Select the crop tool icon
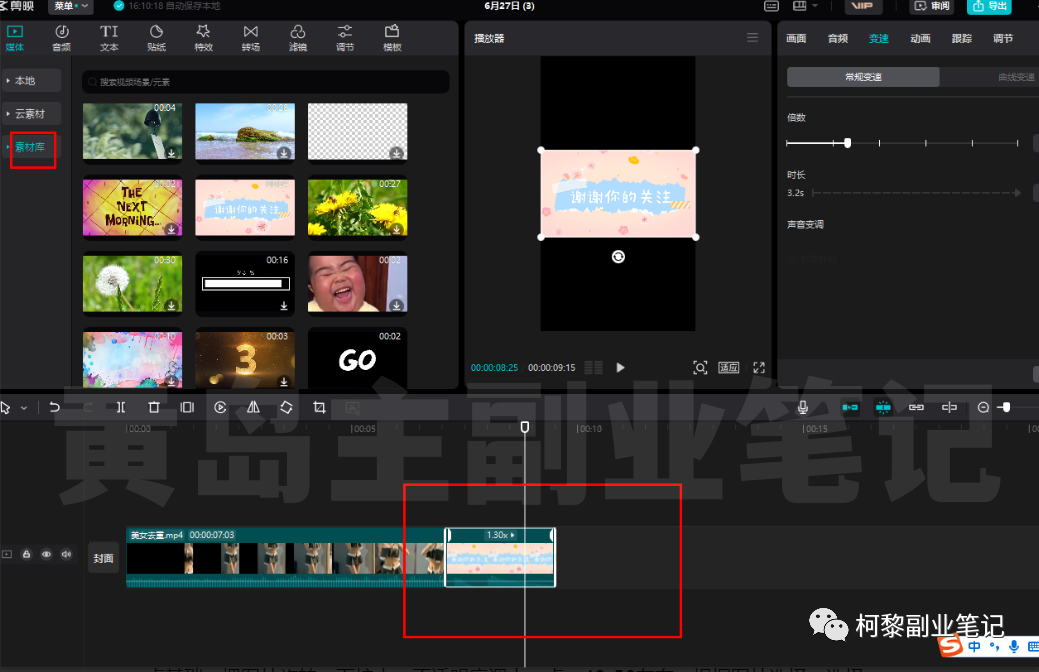1039x672 pixels. coord(319,407)
